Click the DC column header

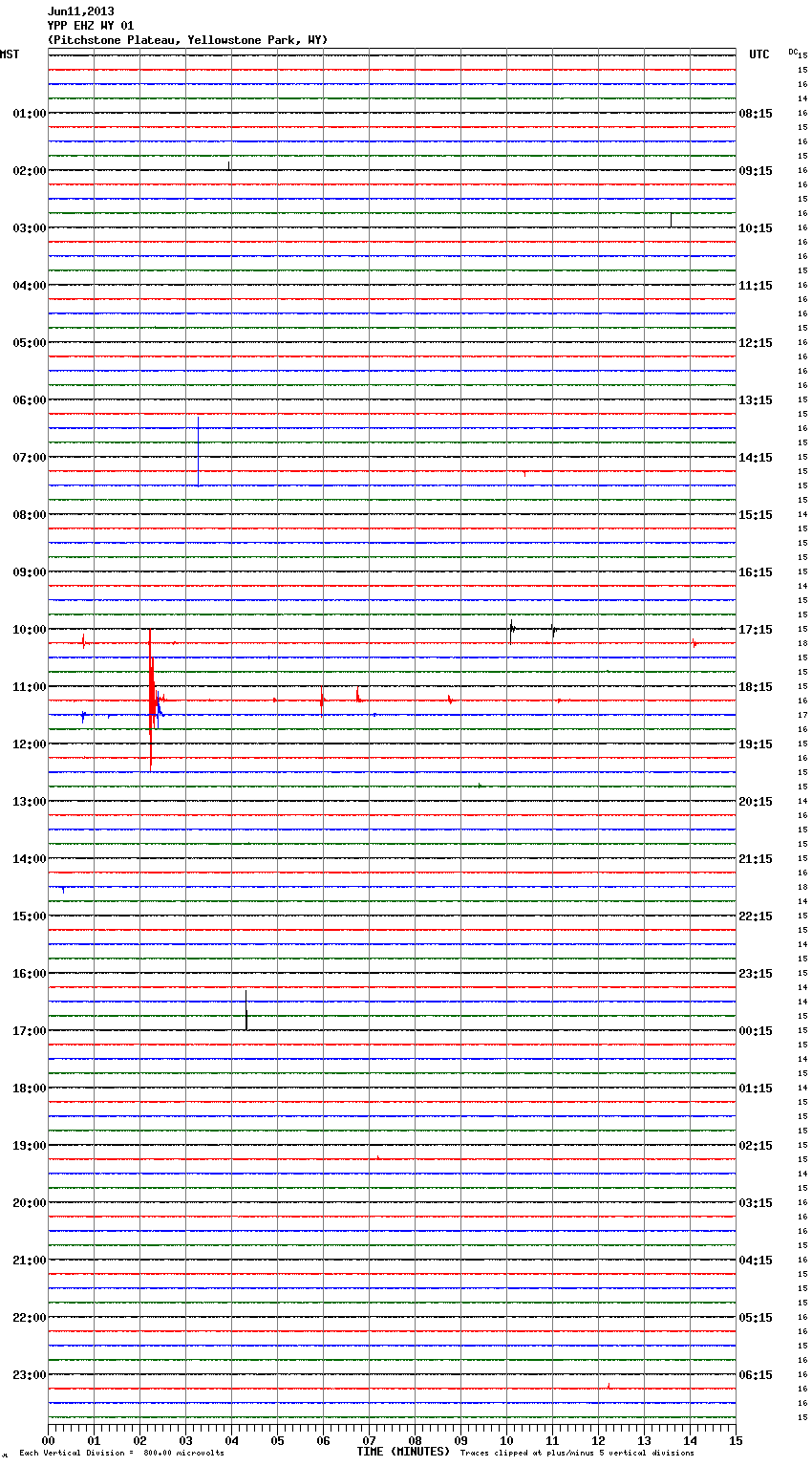pyautogui.click(x=793, y=52)
